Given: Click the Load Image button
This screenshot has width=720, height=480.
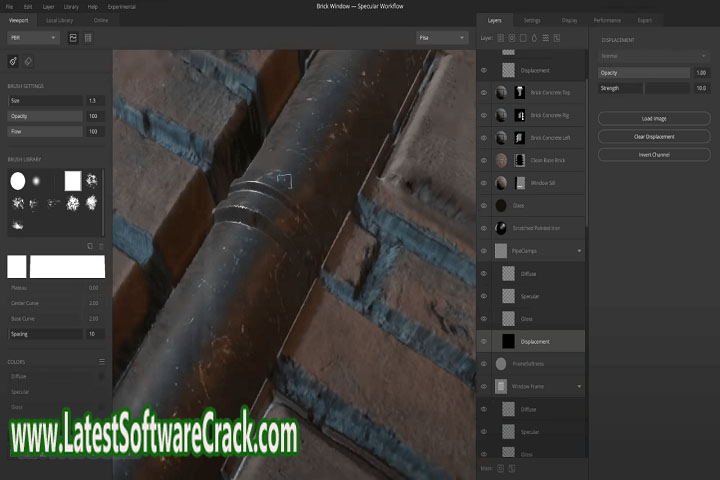Looking at the screenshot, I should (654, 119).
